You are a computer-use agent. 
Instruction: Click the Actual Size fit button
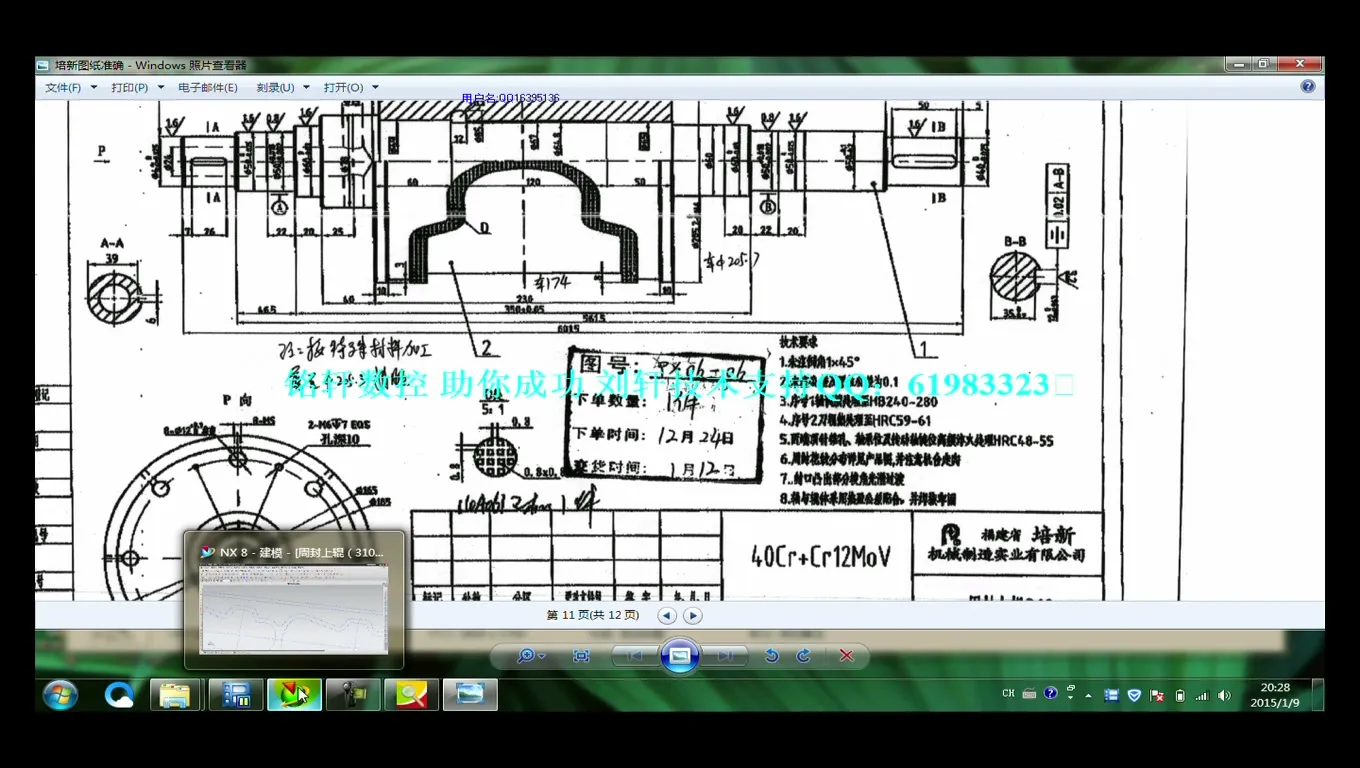coord(581,656)
